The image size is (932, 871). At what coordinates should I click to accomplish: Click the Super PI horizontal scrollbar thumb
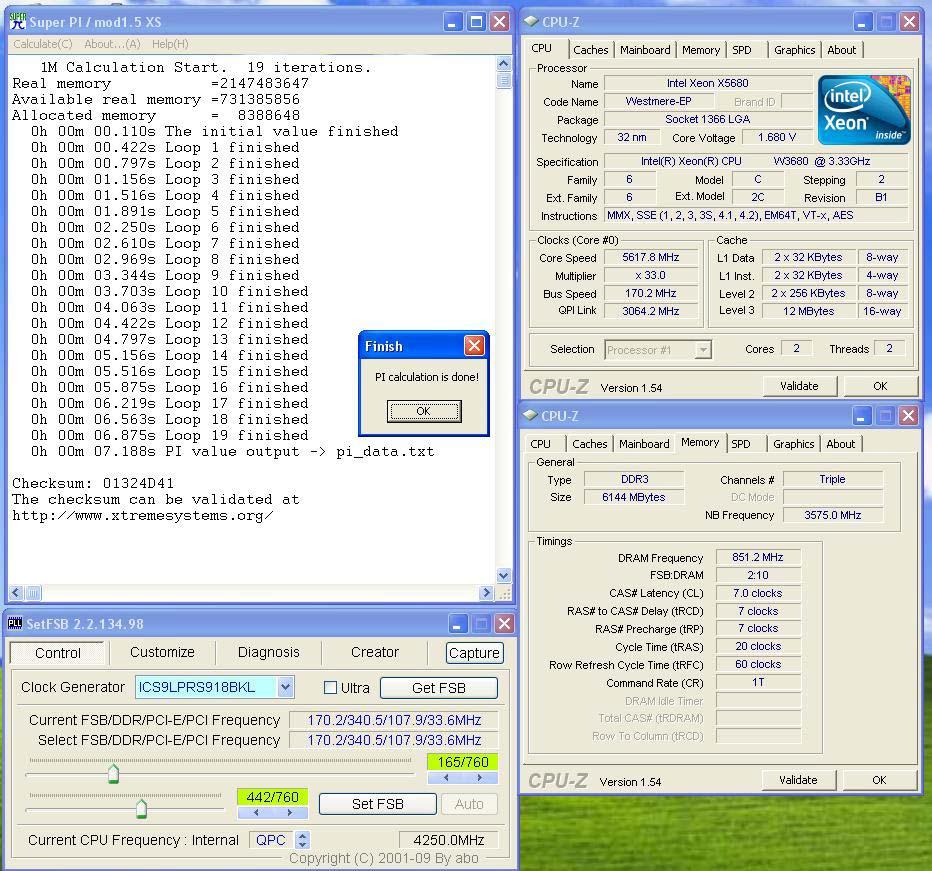click(33, 592)
